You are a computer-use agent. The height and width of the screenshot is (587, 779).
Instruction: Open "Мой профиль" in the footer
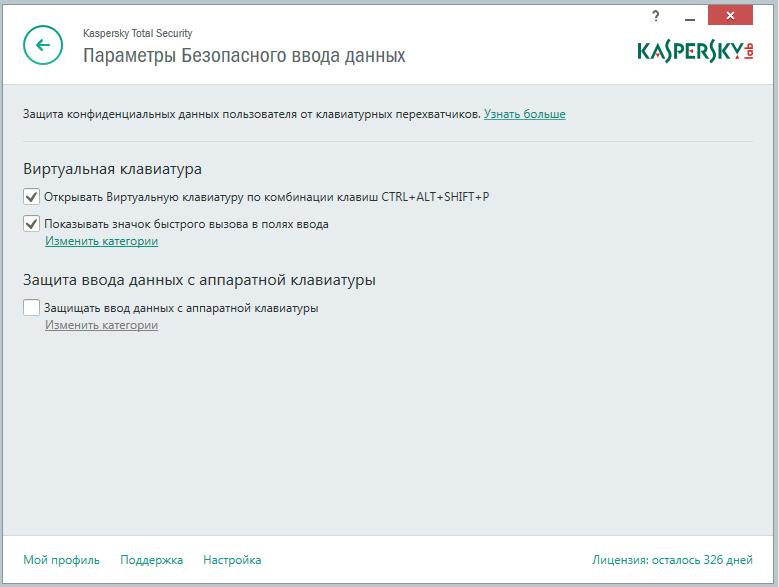pos(62,560)
